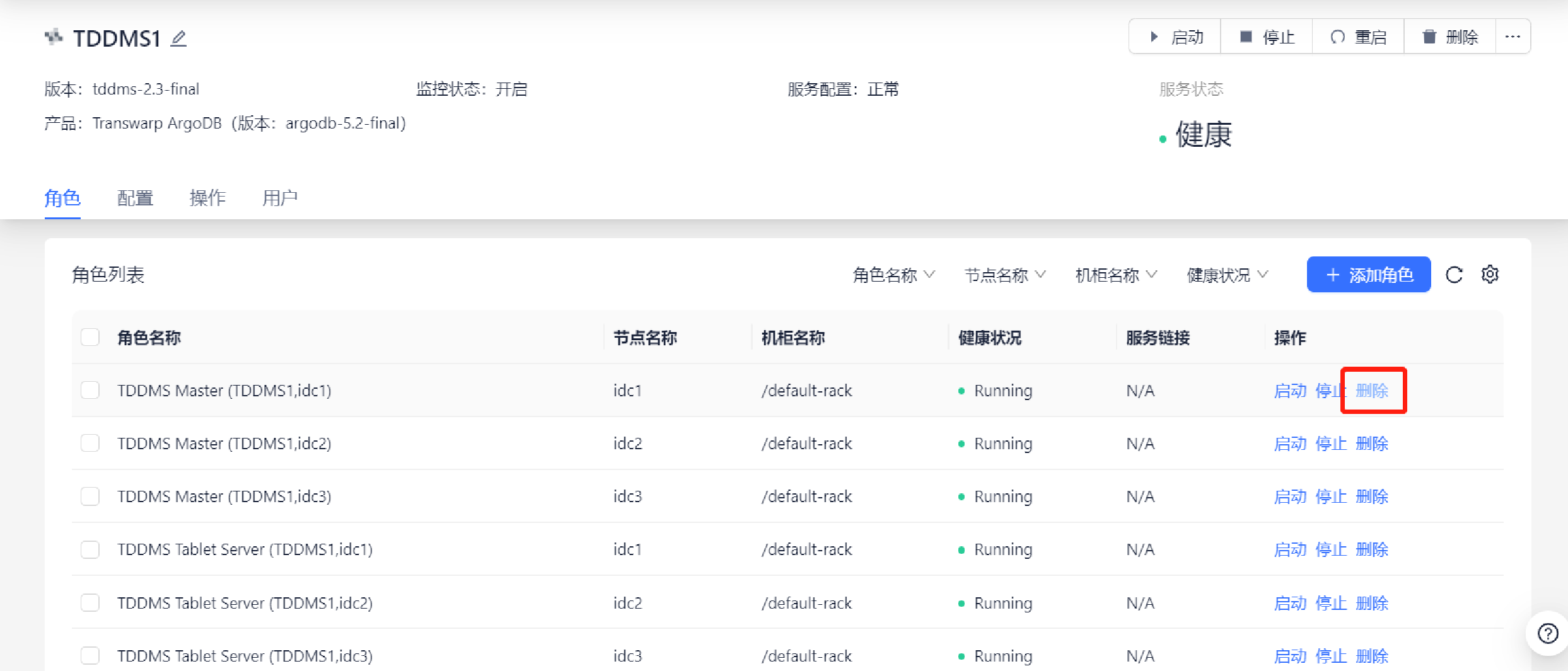Click the 添加角色 add role button
This screenshot has height=671, width=1568.
1369,275
